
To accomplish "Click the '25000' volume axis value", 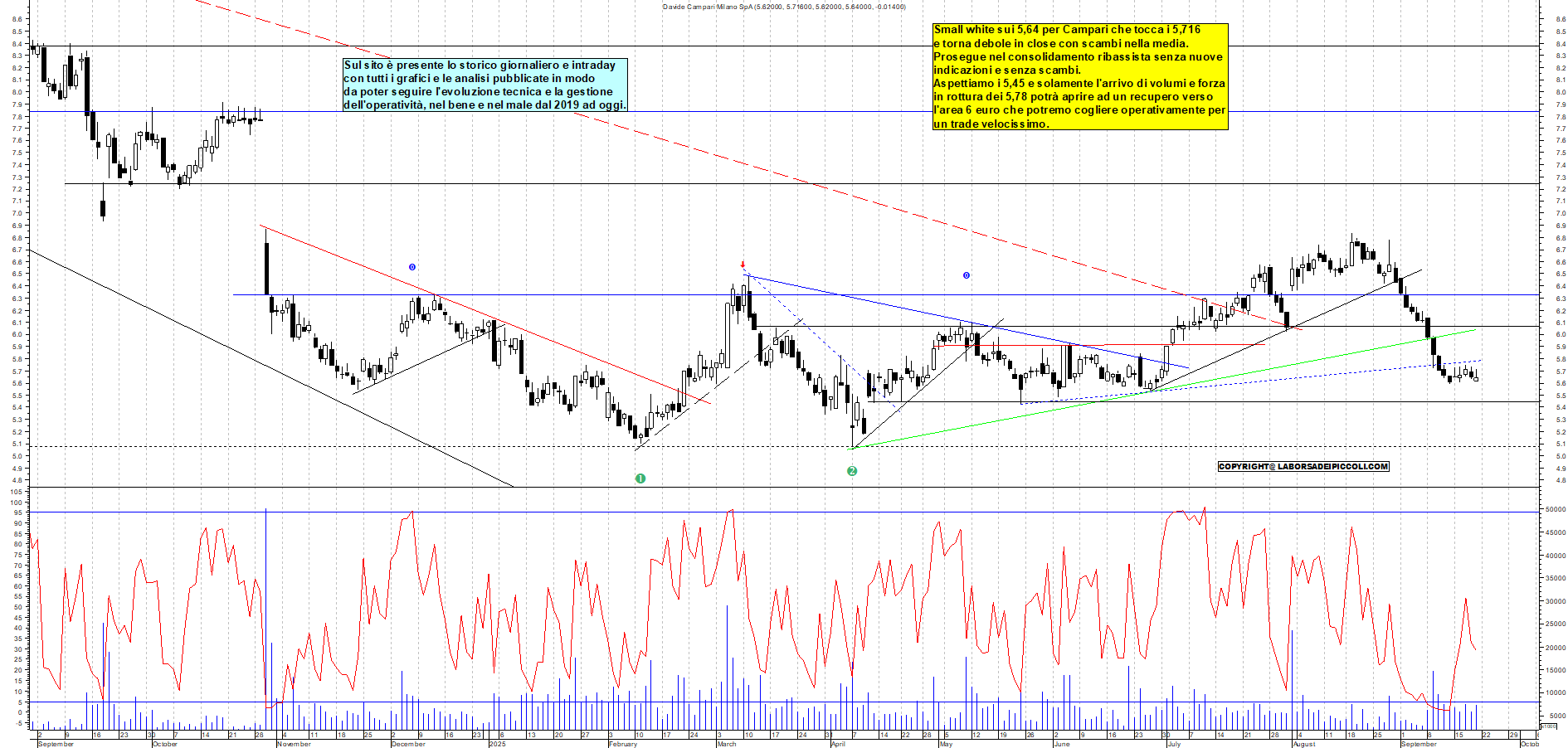I will [x=1555, y=624].
